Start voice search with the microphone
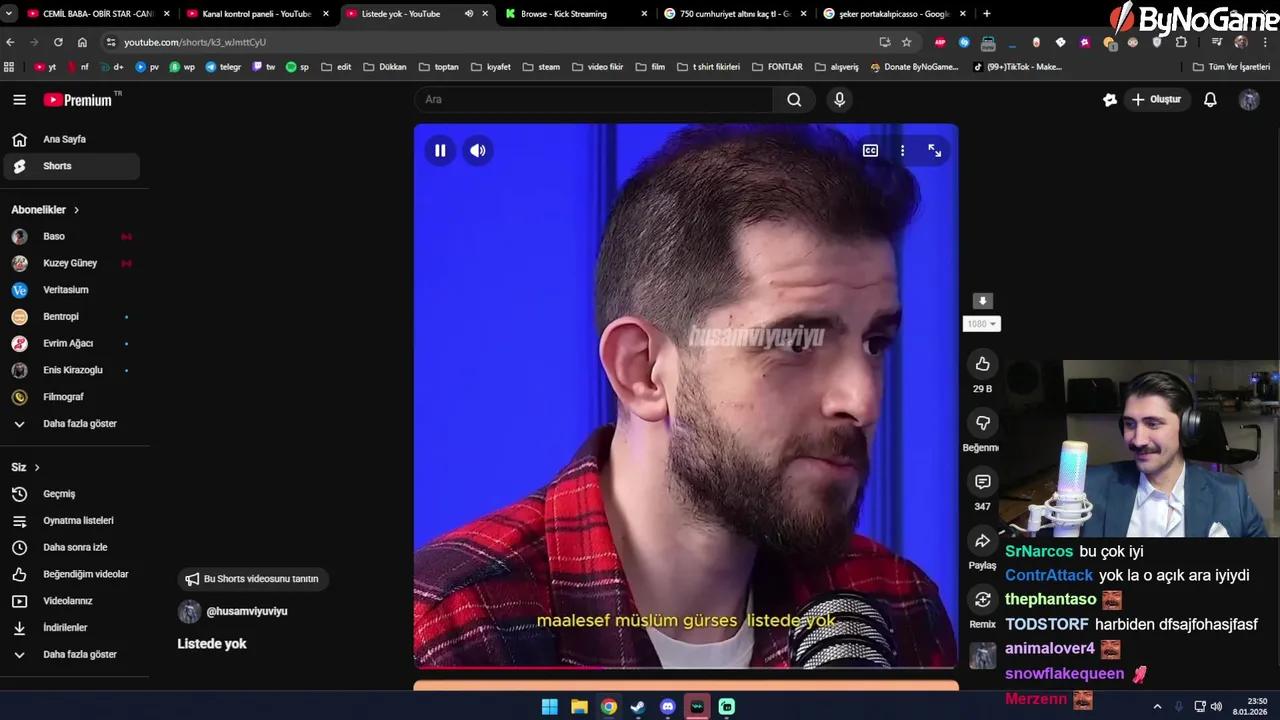Image resolution: width=1280 pixels, height=720 pixels. click(x=839, y=100)
